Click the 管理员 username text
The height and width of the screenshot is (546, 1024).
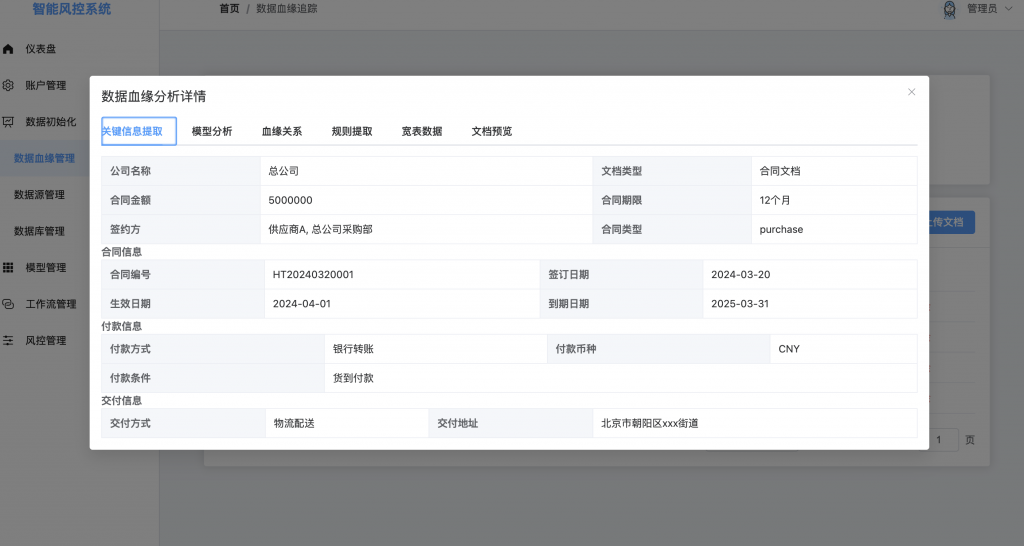coord(982,8)
